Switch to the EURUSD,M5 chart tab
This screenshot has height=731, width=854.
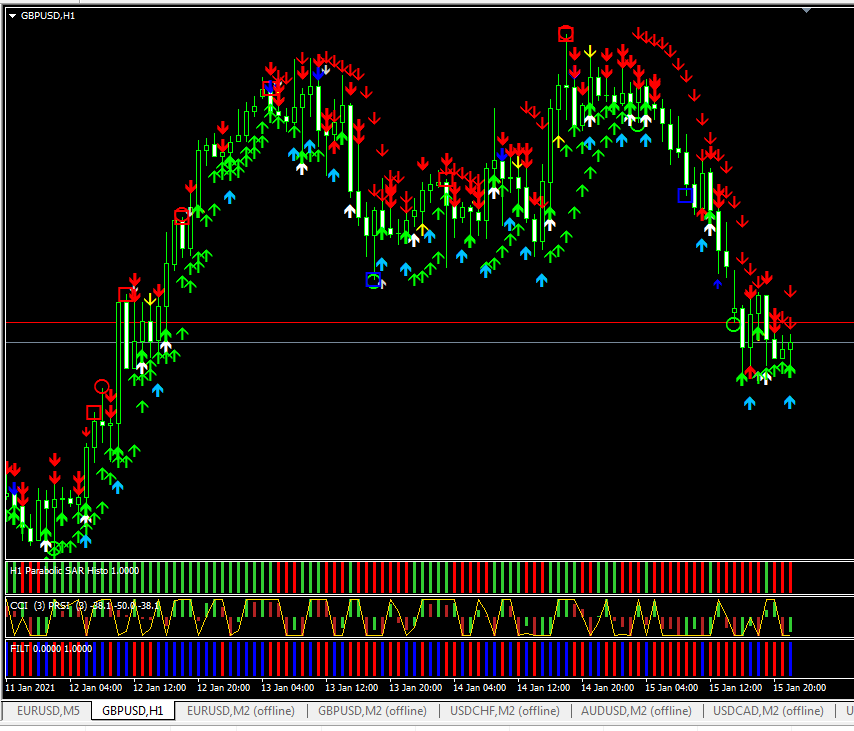[48, 711]
